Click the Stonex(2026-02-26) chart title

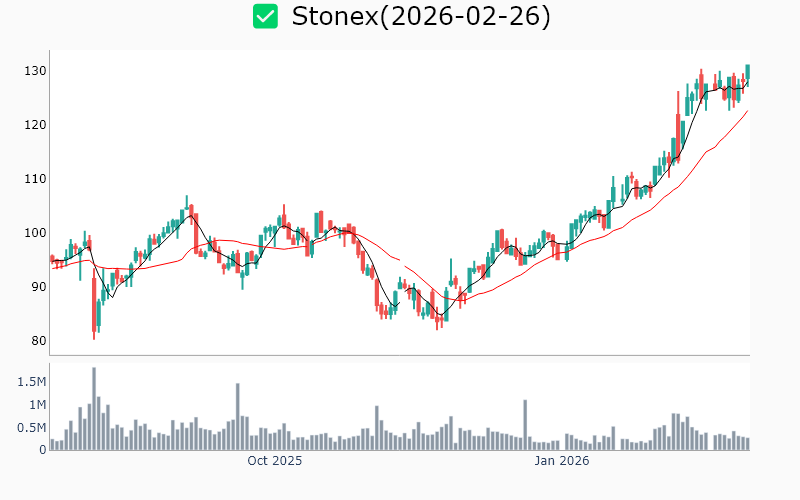click(x=420, y=16)
